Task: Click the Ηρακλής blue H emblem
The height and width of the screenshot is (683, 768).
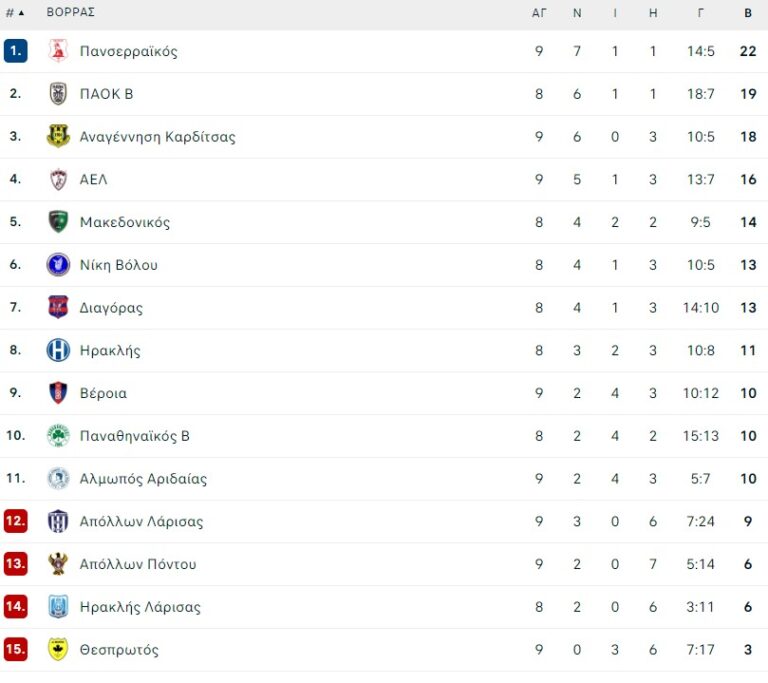Action: click(x=58, y=351)
